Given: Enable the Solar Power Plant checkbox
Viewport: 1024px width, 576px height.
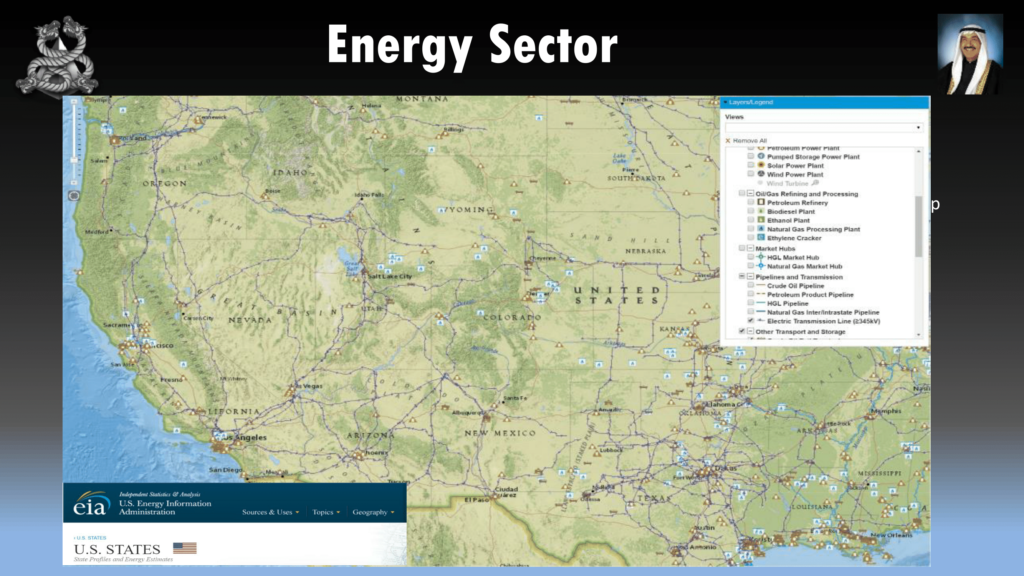Looking at the screenshot, I should coord(751,165).
